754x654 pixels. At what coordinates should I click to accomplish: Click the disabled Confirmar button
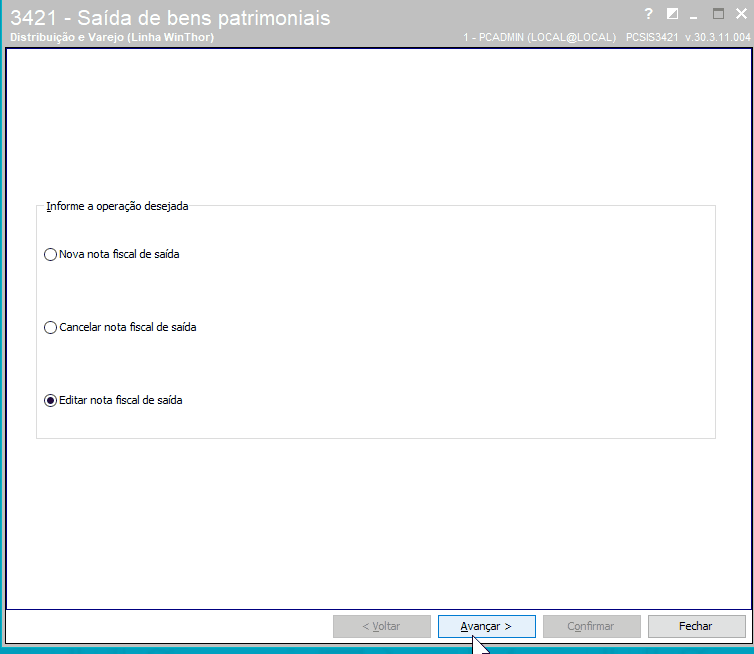(591, 626)
